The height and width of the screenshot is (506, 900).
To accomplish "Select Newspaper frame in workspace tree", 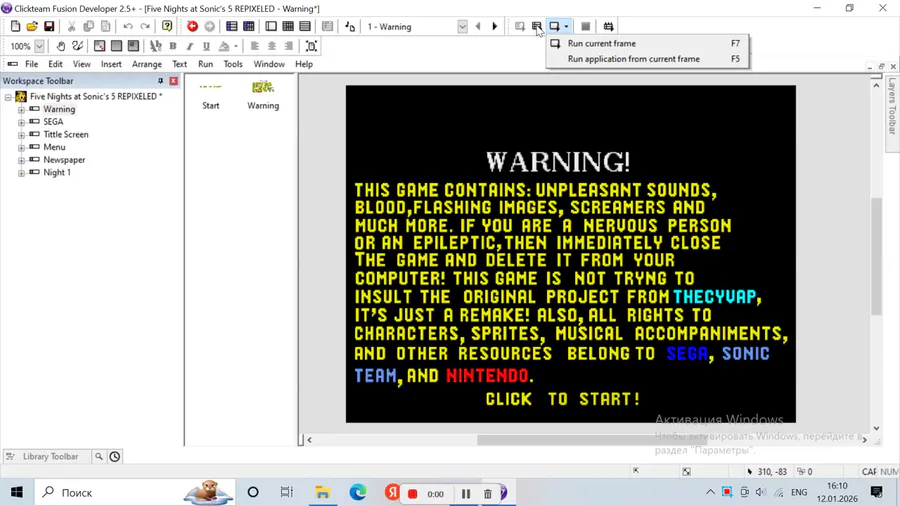I will pos(64,159).
